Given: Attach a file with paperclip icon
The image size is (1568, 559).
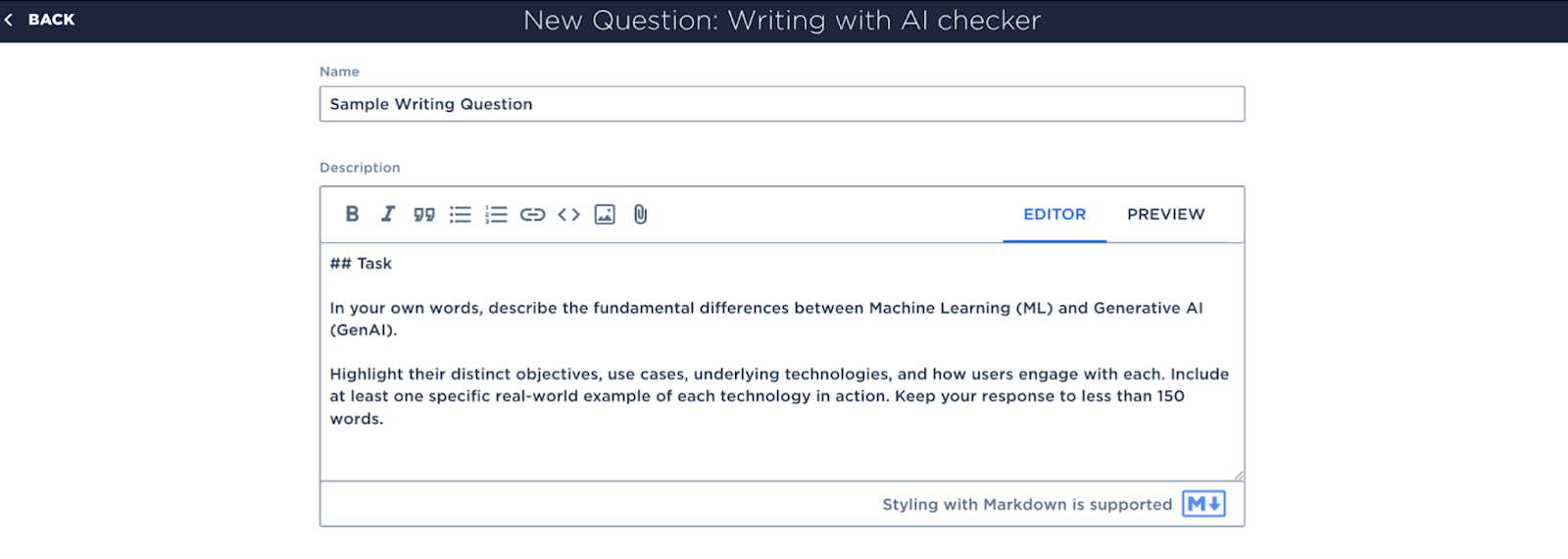Looking at the screenshot, I should 640,214.
